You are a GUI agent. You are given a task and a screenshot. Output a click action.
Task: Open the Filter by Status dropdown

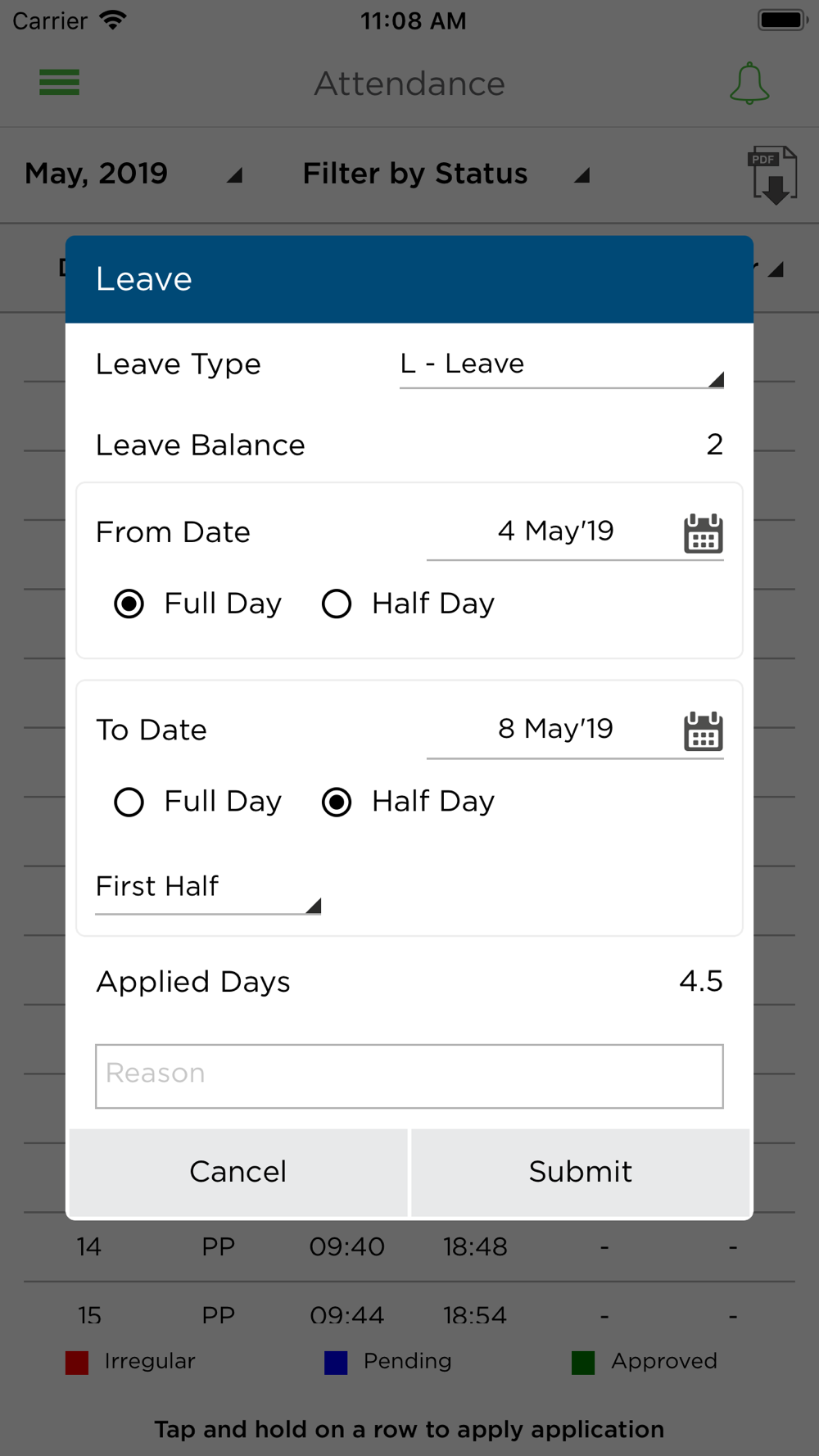click(x=446, y=174)
